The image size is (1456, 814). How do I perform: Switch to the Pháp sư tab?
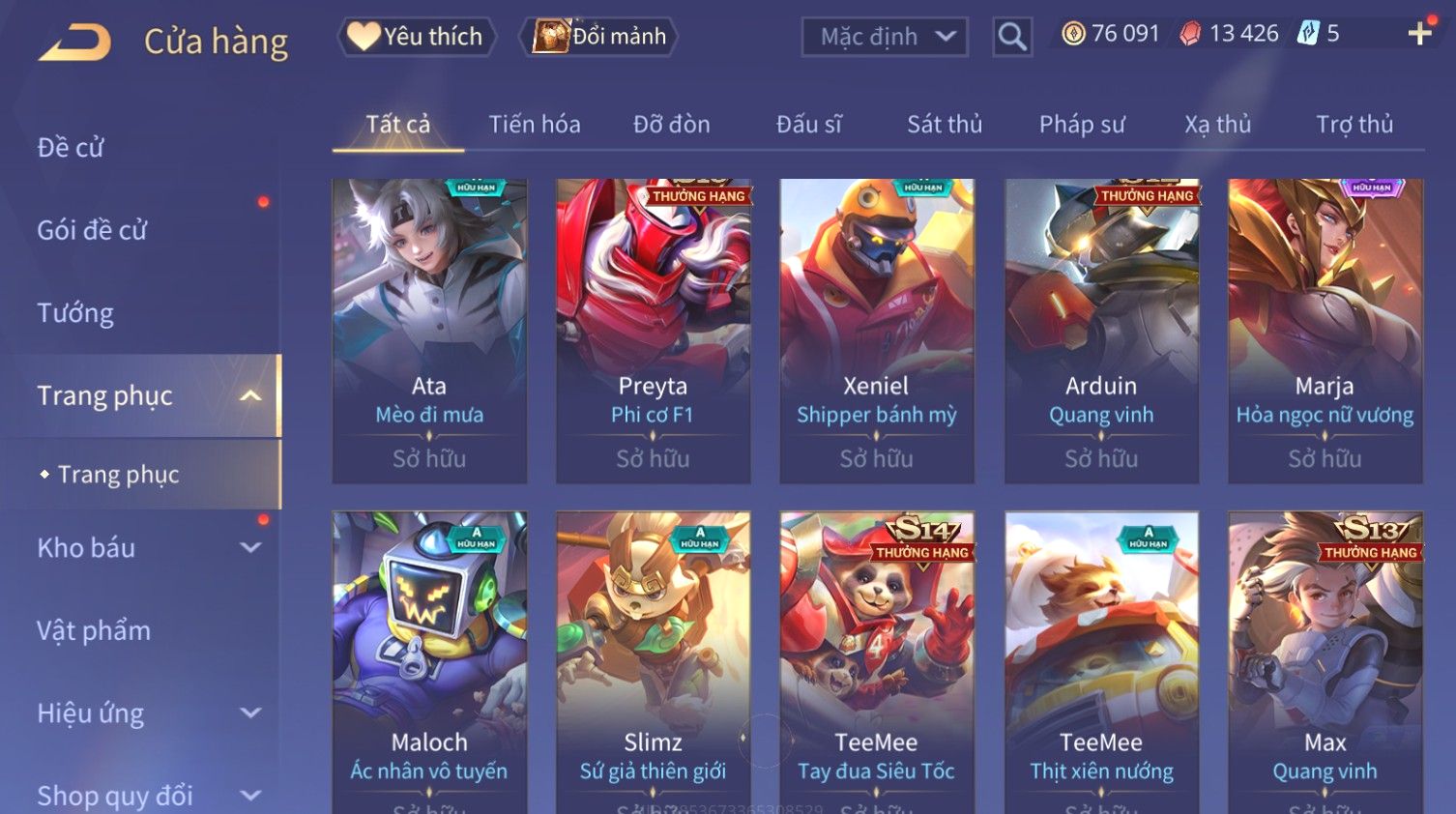click(1082, 124)
